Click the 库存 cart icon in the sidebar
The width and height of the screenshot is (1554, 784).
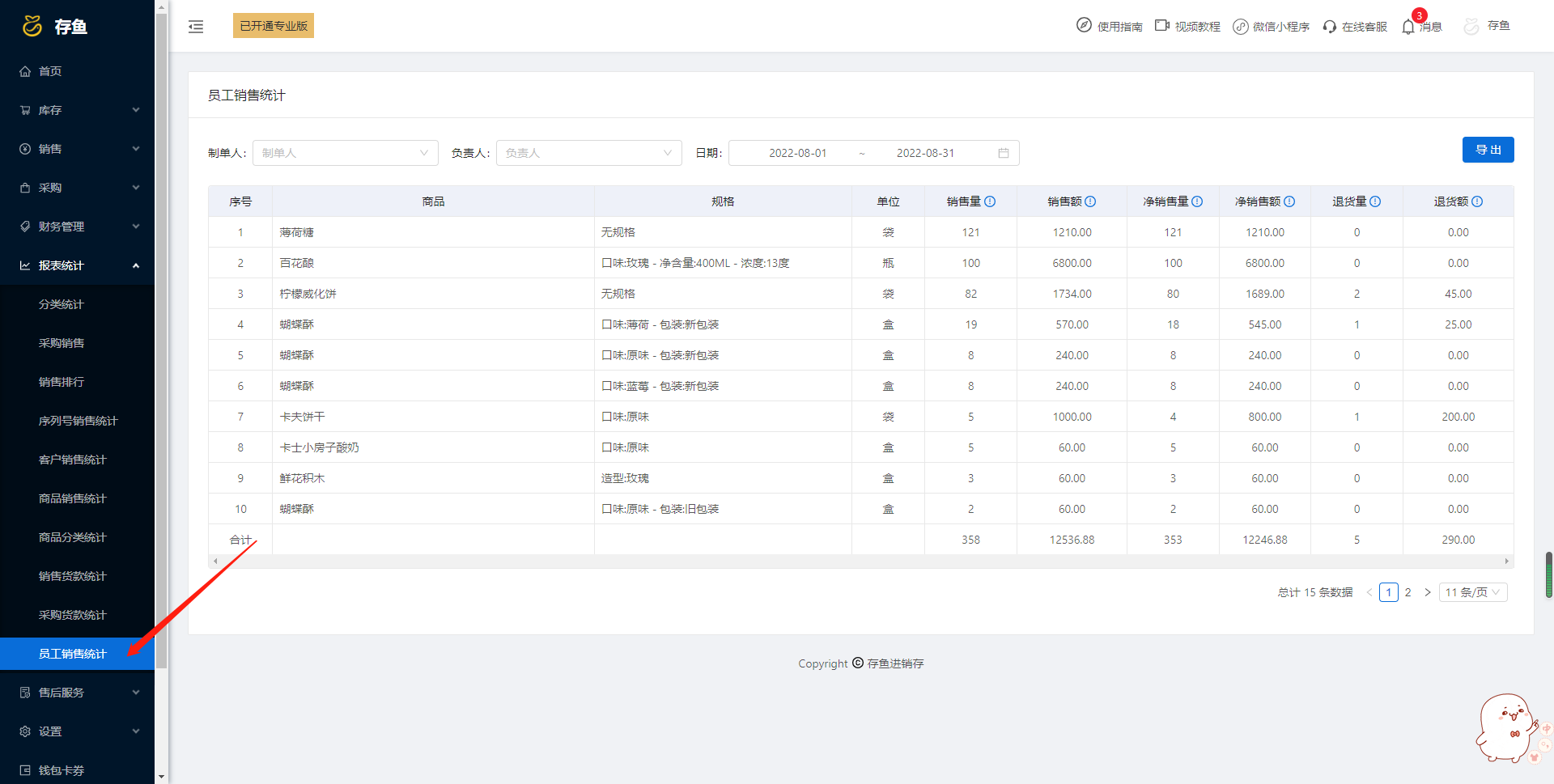pos(25,110)
